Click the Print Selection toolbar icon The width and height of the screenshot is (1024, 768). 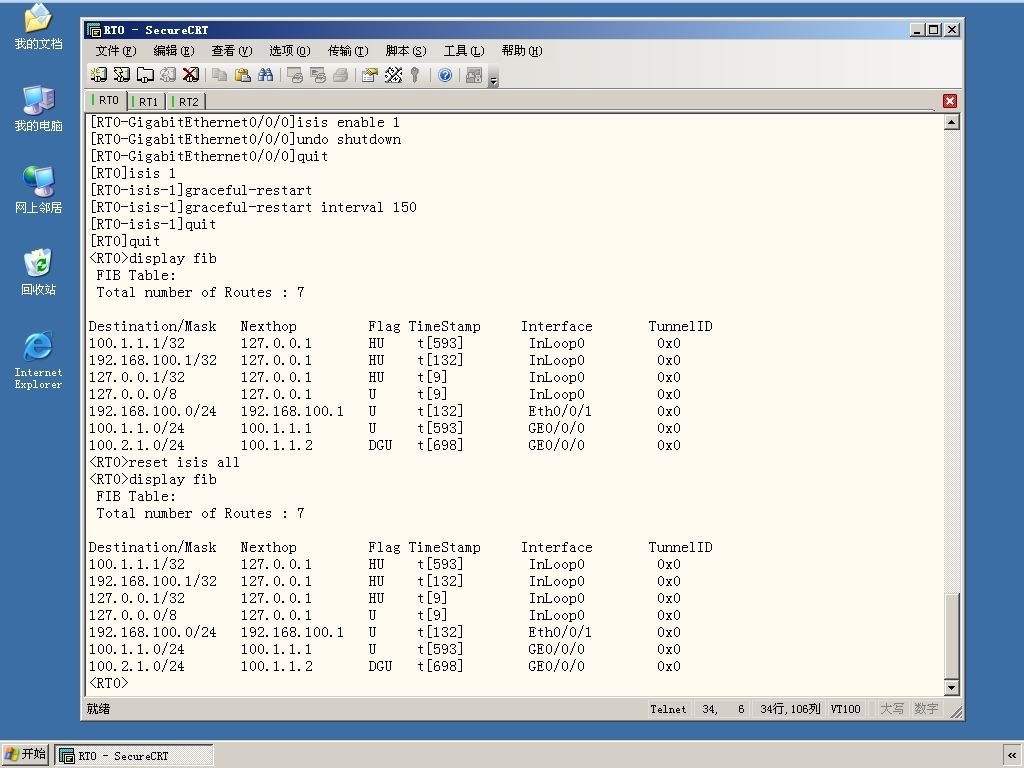coord(317,75)
